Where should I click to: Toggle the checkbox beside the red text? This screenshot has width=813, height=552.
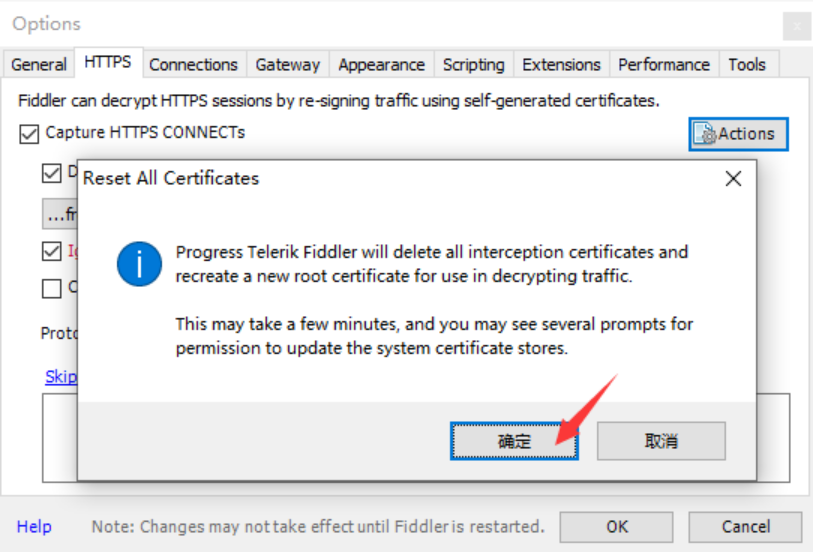coord(52,251)
